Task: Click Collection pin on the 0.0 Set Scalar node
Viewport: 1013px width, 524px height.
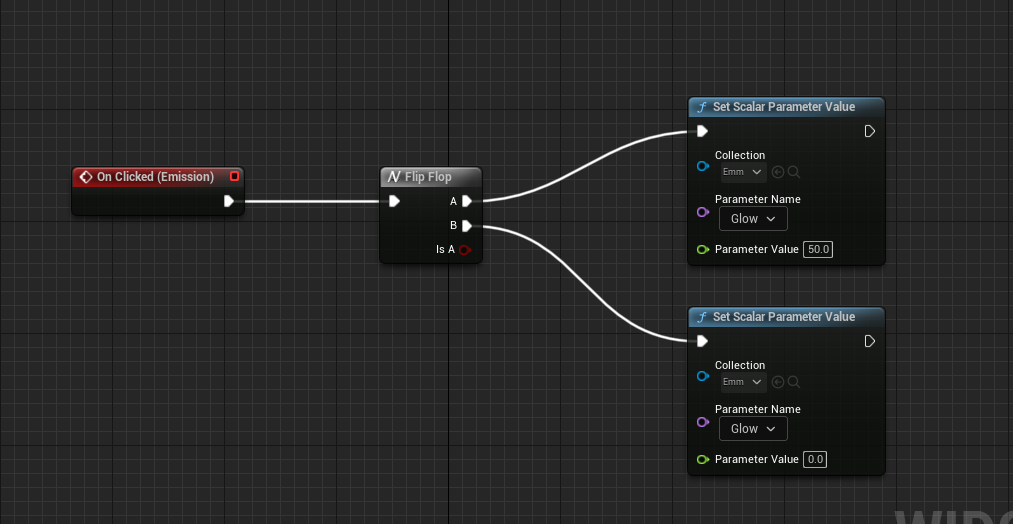Action: pyautogui.click(x=703, y=377)
